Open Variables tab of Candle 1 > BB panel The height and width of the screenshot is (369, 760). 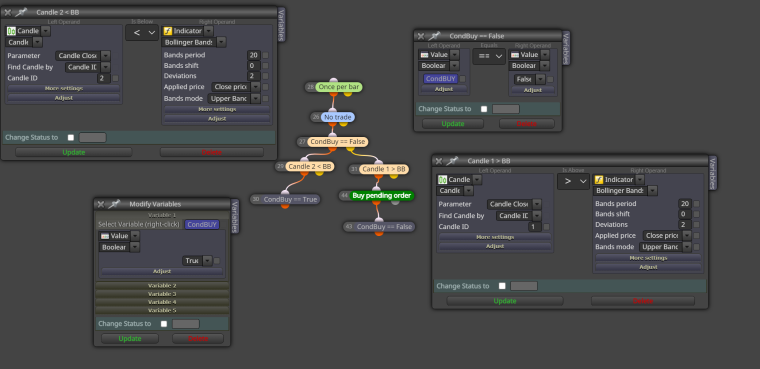point(712,173)
